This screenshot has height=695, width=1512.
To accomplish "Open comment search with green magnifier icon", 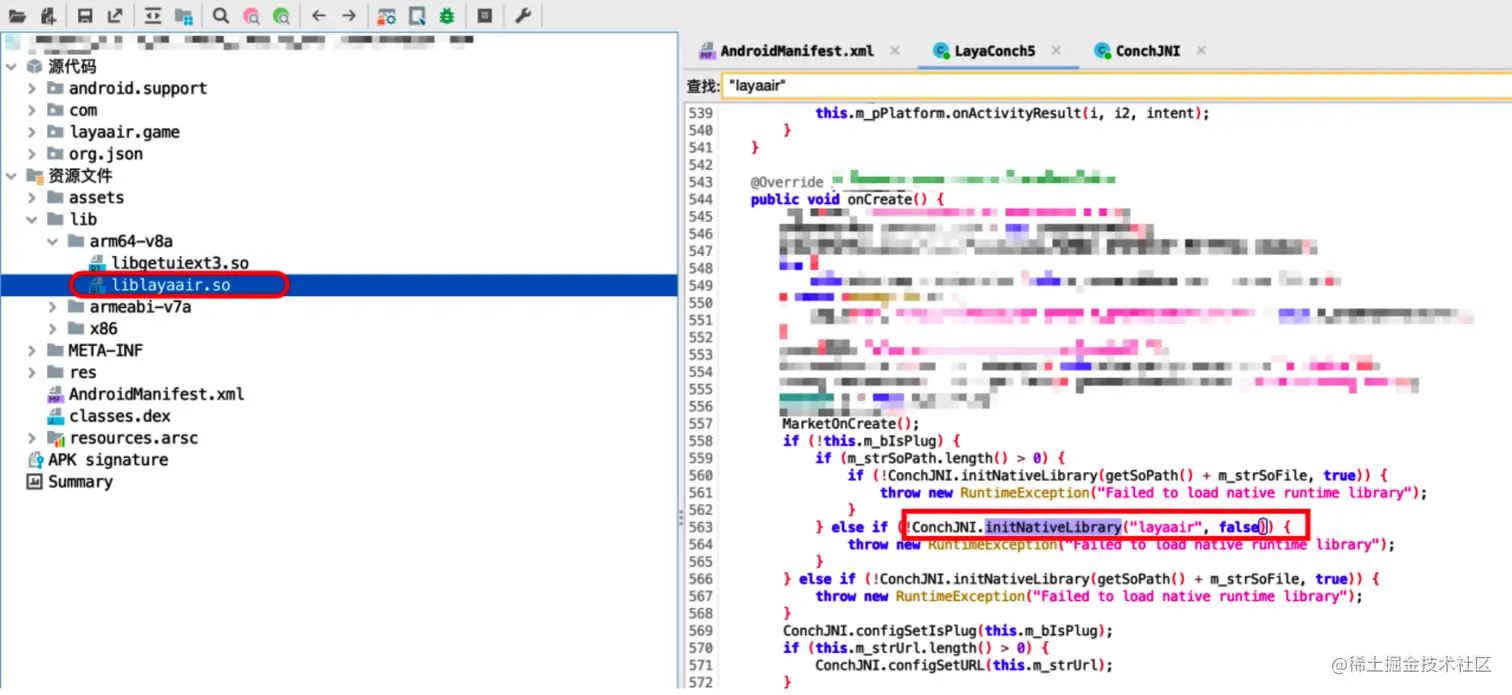I will [x=282, y=16].
